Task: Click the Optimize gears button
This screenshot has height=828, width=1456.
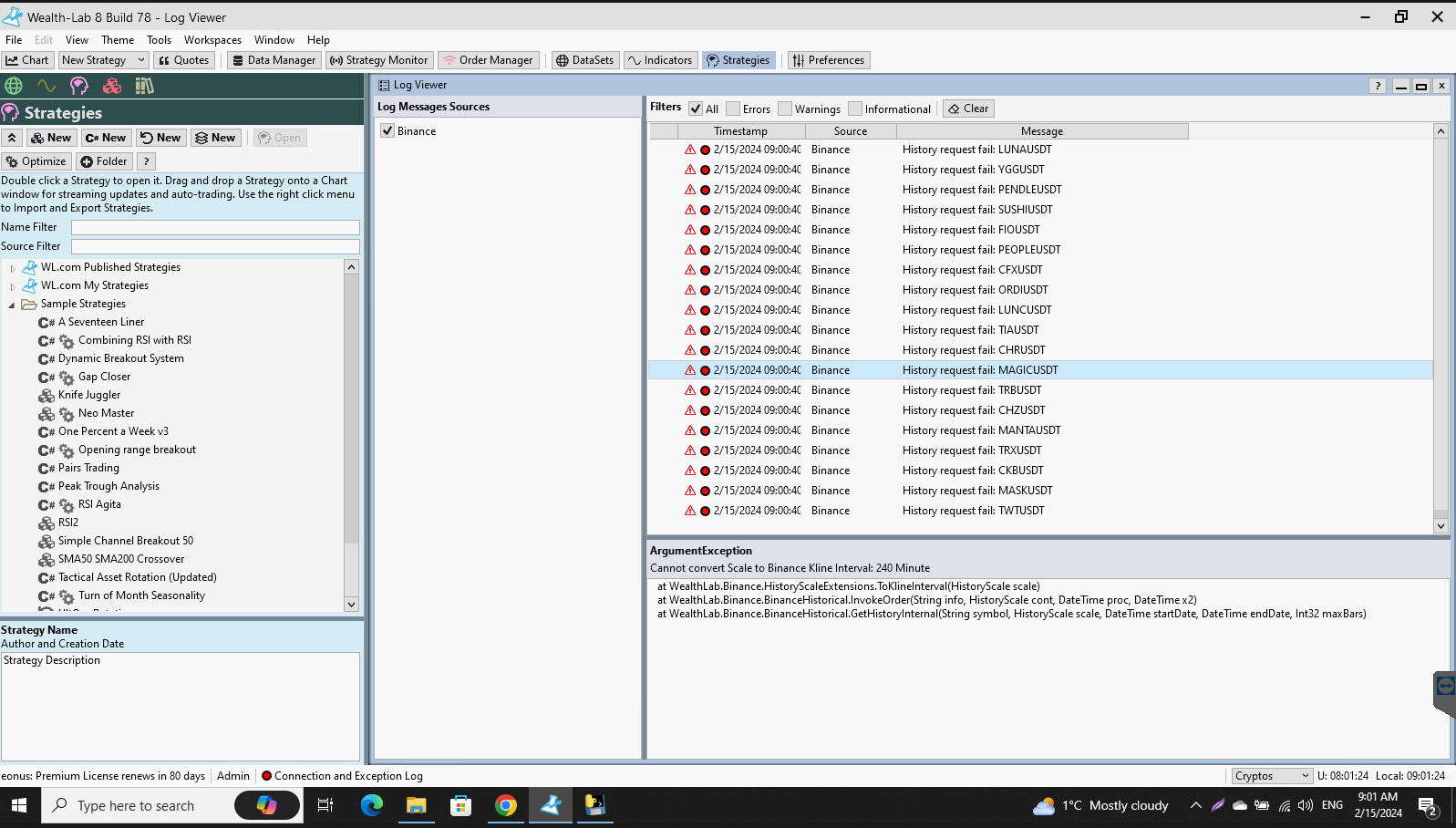Action: [36, 161]
